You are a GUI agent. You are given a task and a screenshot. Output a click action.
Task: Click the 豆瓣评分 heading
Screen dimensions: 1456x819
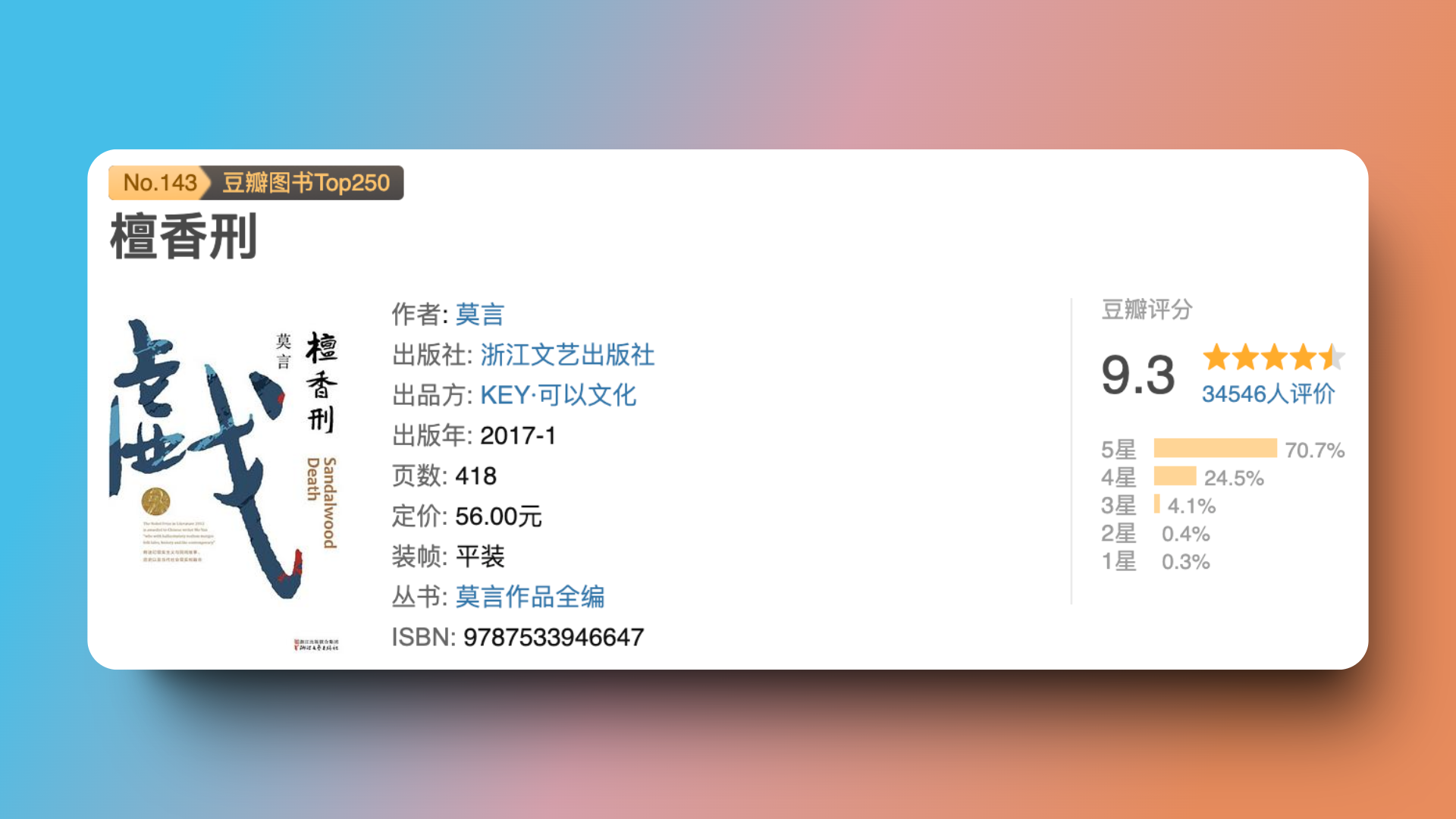point(1147,309)
